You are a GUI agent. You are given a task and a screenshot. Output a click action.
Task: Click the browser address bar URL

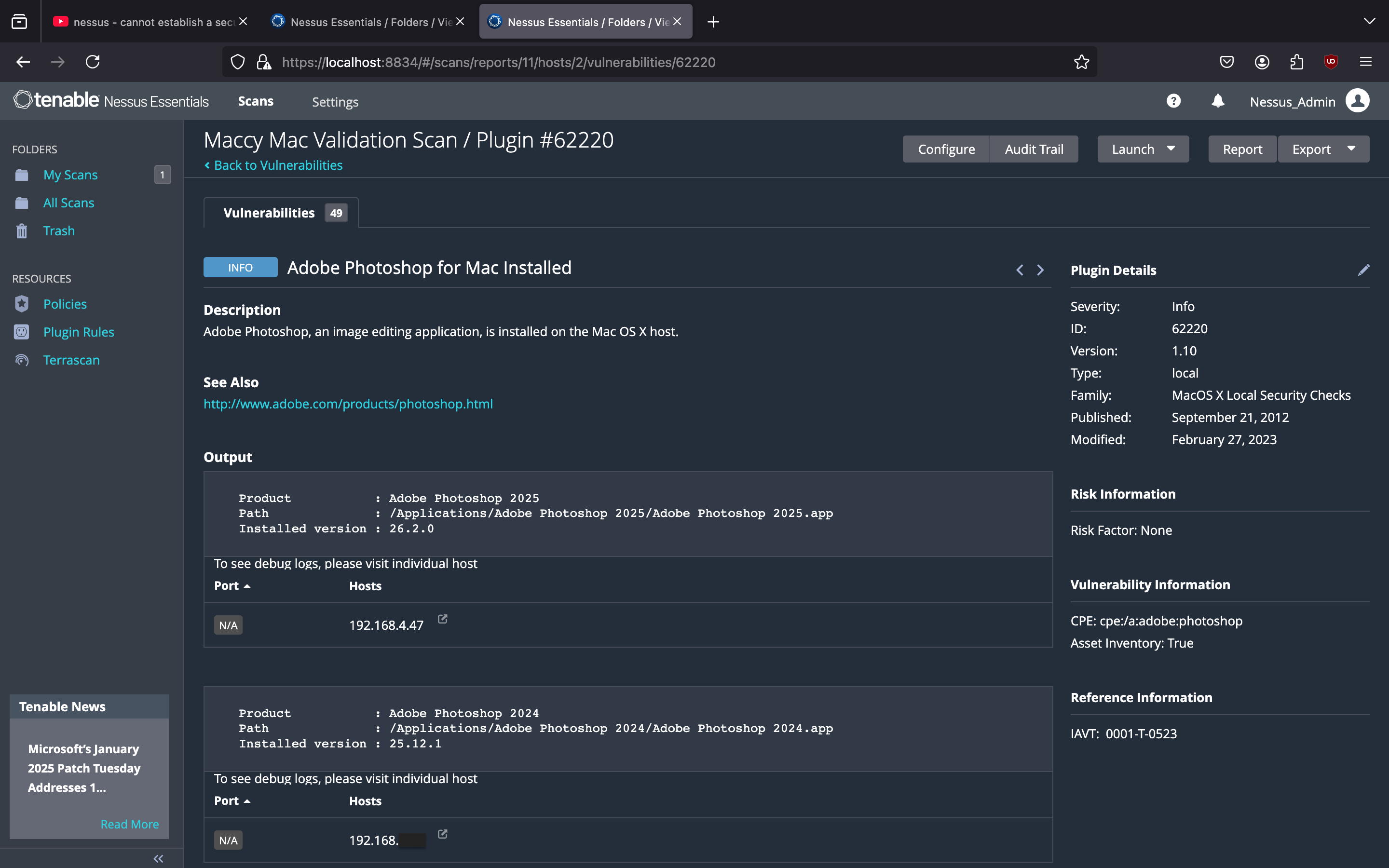(x=498, y=62)
